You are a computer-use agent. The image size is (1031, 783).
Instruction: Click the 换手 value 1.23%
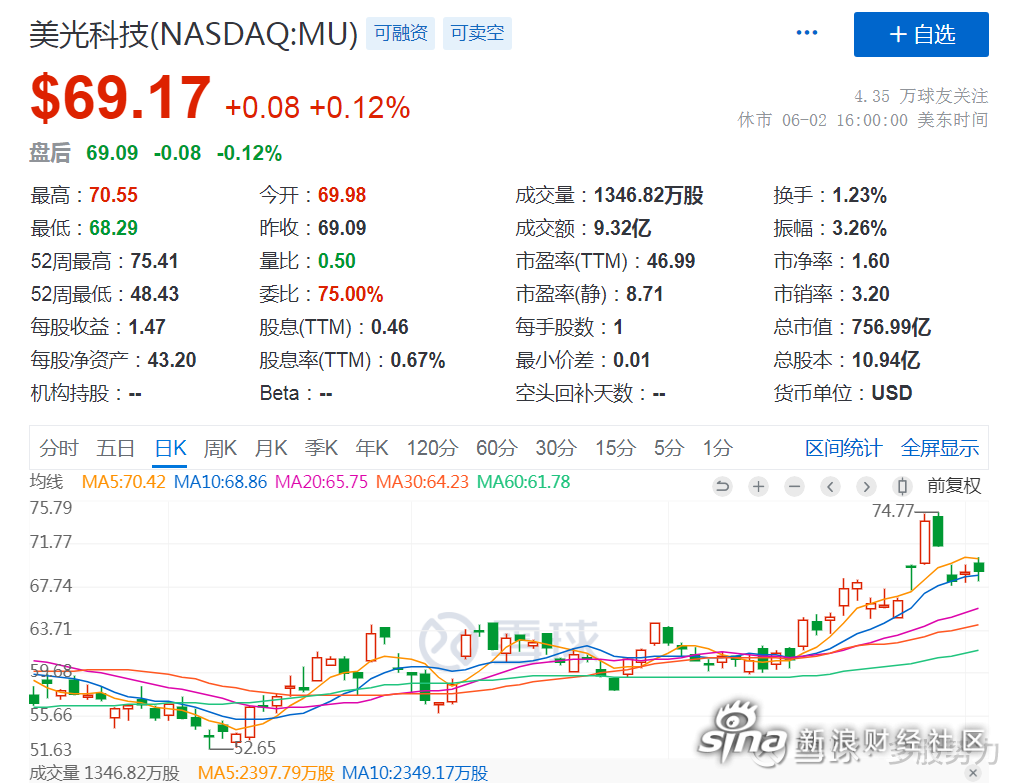click(x=859, y=195)
